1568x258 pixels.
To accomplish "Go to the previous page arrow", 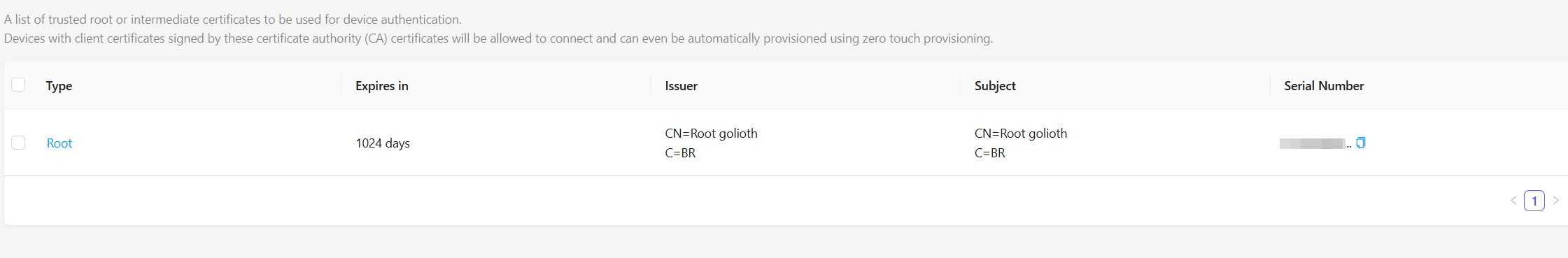I will (x=1513, y=201).
